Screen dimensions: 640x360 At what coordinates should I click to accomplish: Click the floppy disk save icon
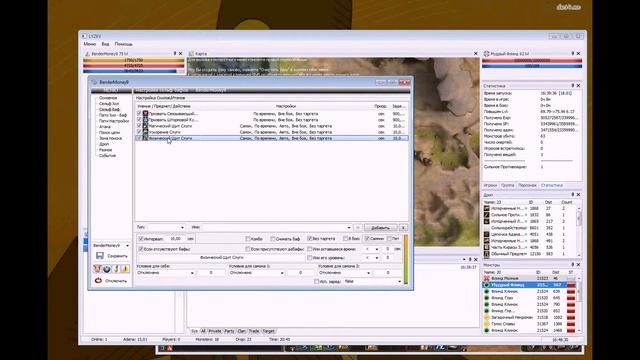(100, 256)
